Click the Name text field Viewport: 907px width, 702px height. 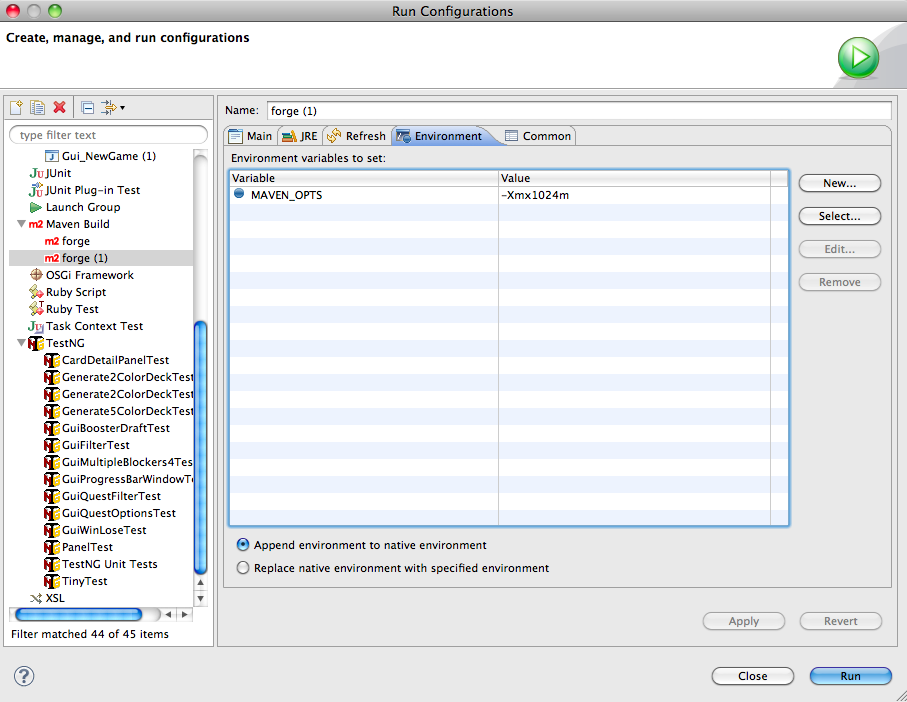point(578,110)
